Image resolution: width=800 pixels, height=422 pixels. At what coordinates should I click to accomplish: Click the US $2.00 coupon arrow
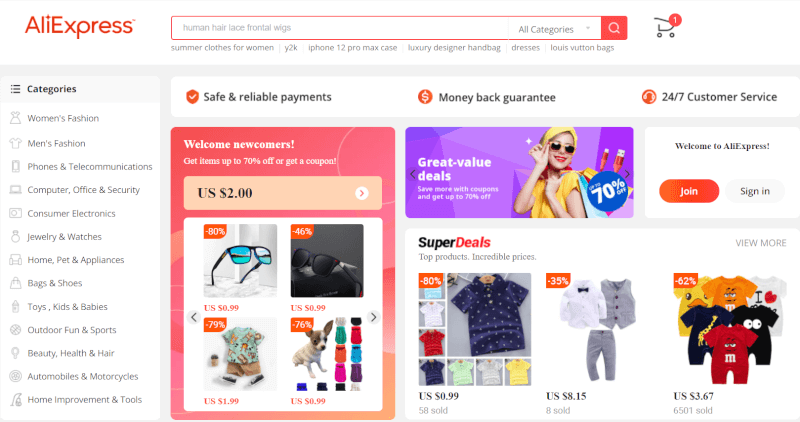coord(362,193)
